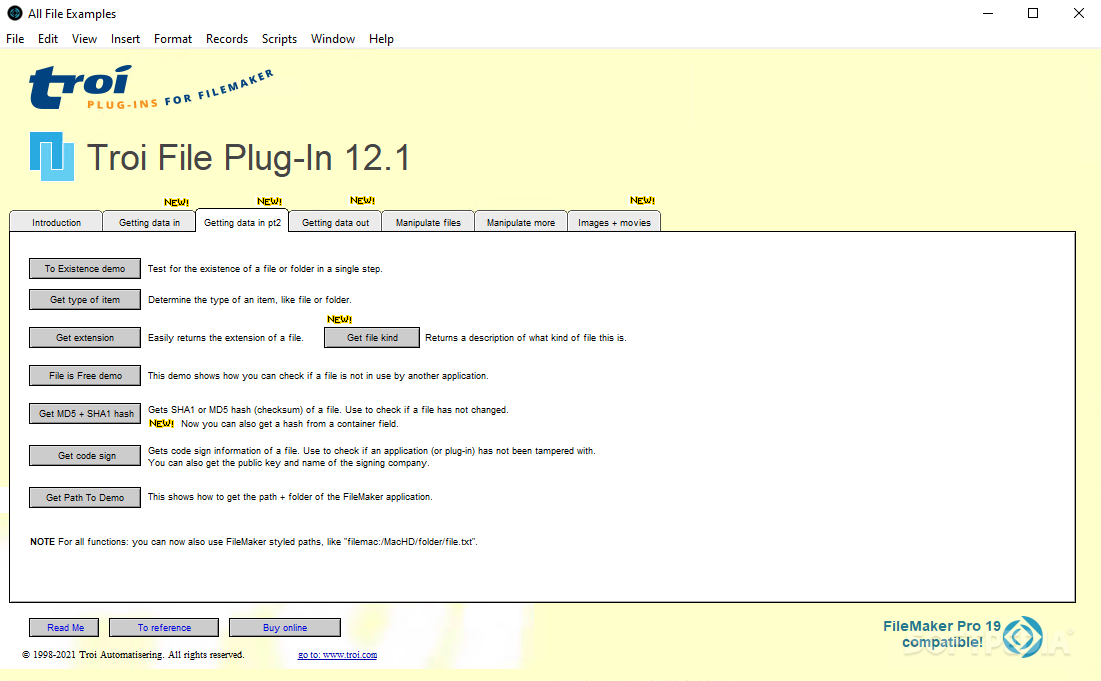Click the Get MD5 + SHA1 hash button
The width and height of the screenshot is (1101, 681).
click(x=85, y=414)
